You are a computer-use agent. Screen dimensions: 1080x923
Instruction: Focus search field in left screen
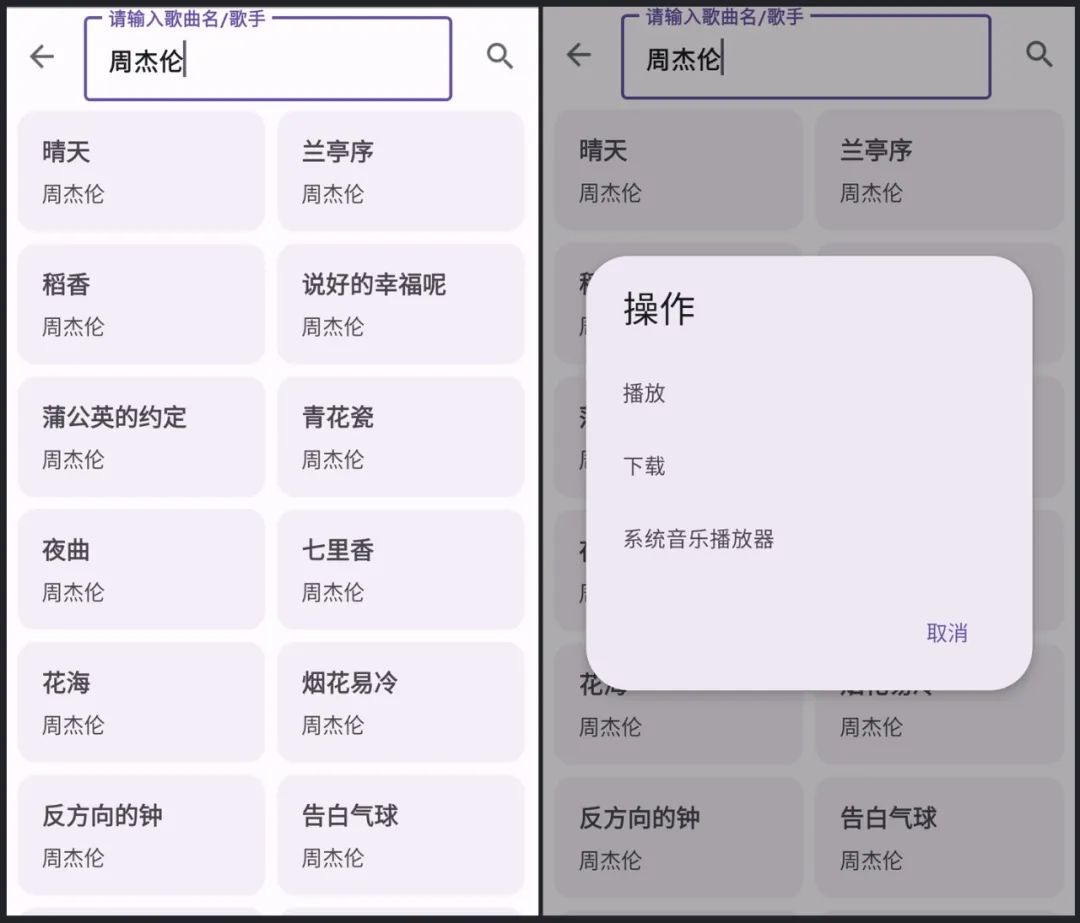268,59
